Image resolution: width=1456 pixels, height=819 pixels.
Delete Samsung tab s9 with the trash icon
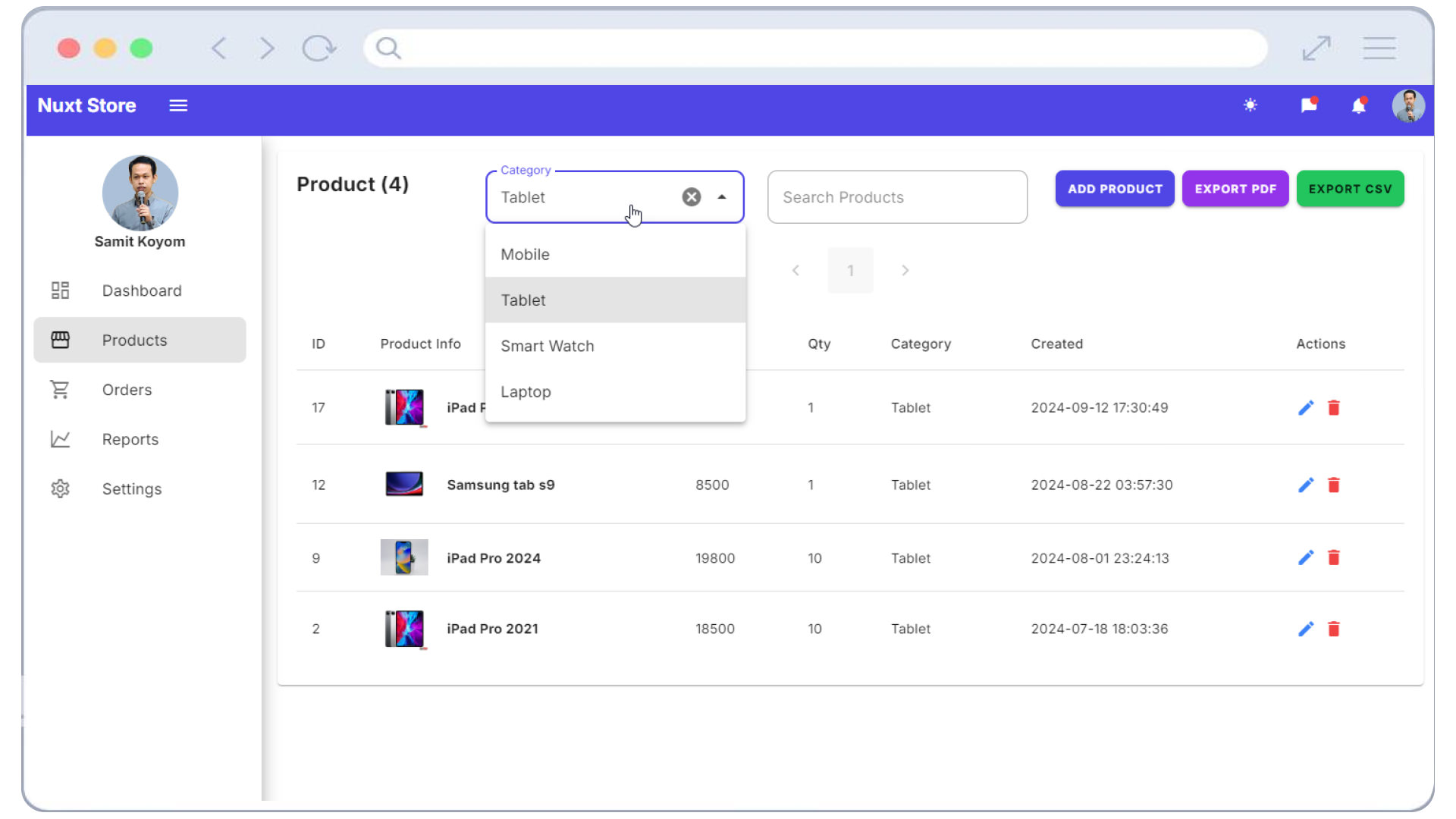tap(1334, 485)
